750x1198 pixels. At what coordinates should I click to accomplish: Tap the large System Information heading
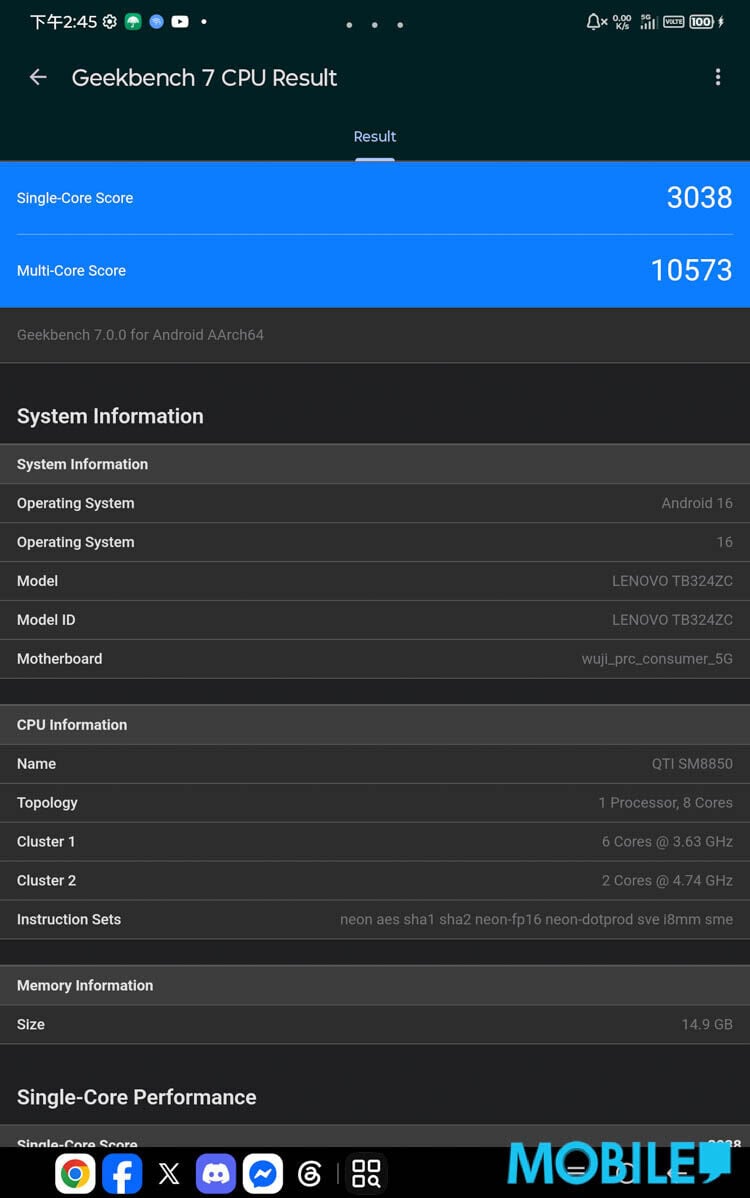coord(110,416)
